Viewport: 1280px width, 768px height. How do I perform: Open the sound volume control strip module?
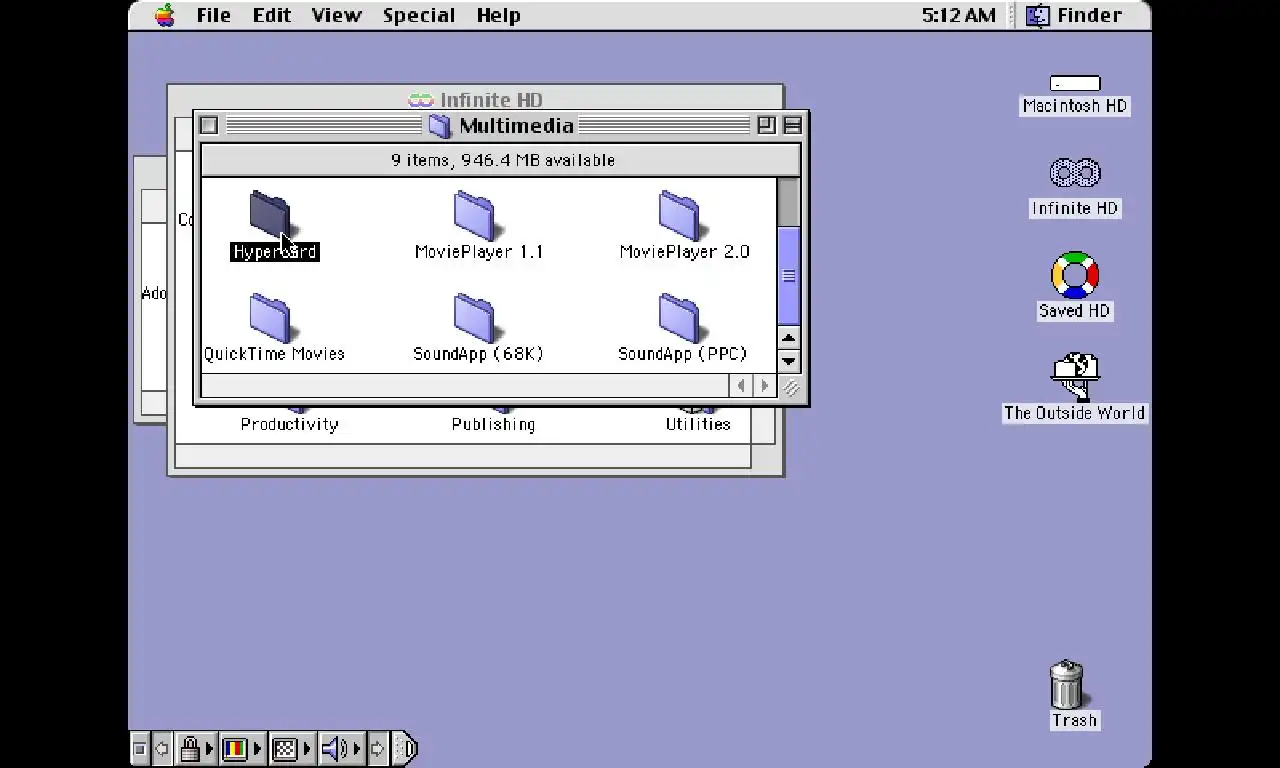click(x=340, y=748)
